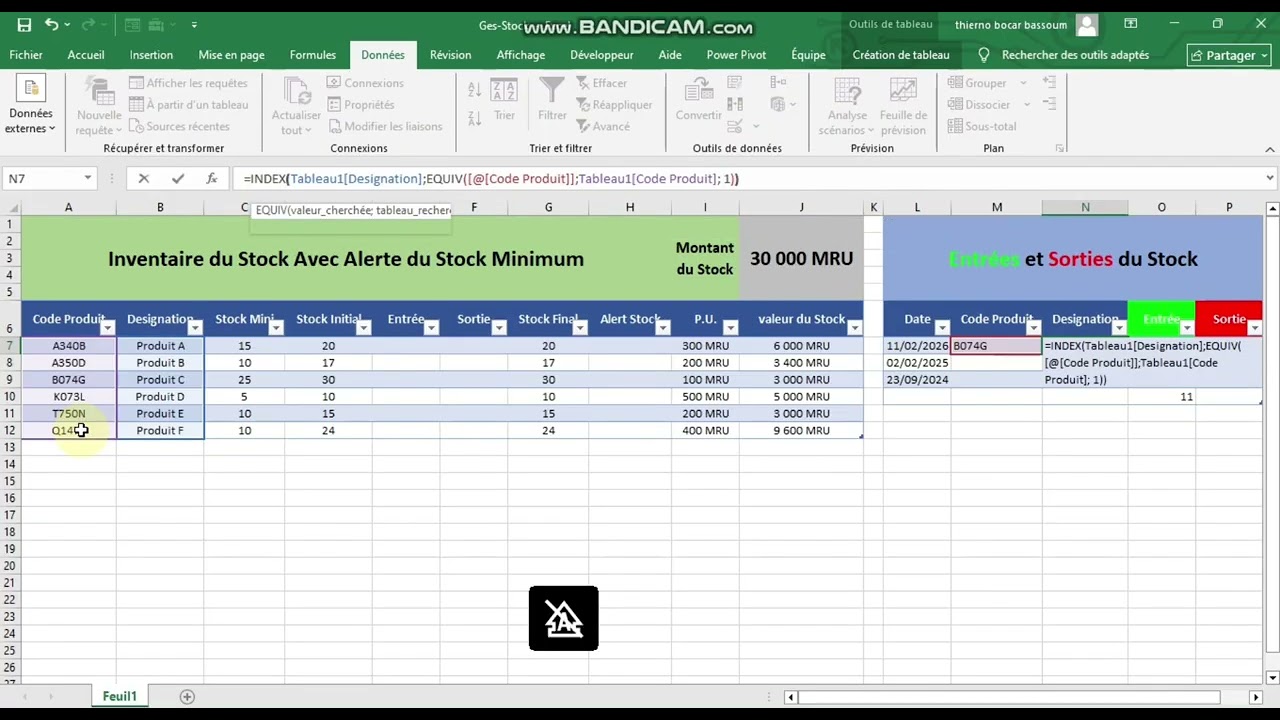
Task: Open the Date column filter dropdown
Action: (942, 328)
